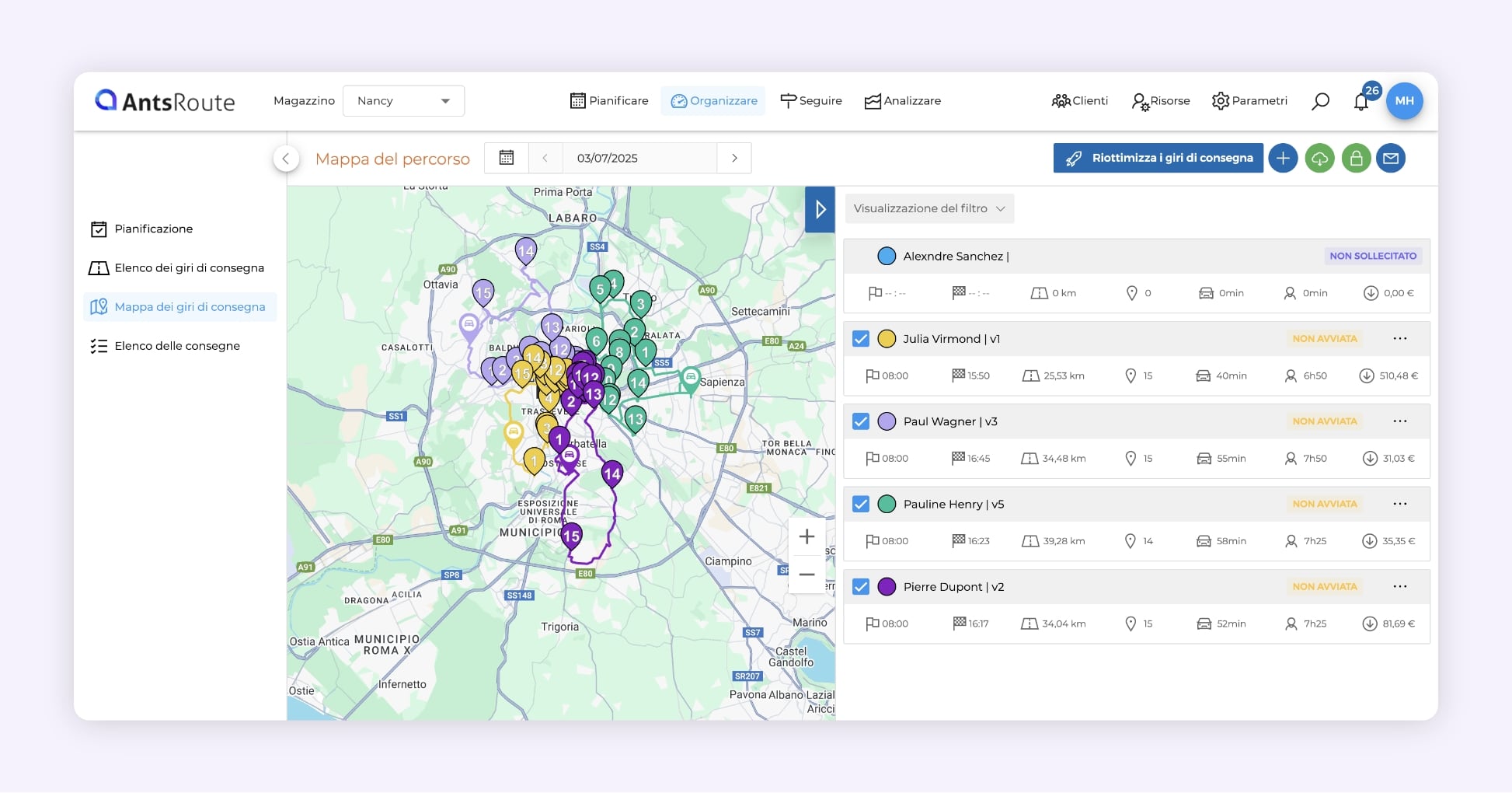Click the green lock icon
This screenshot has height=793, width=1512.
coord(1356,158)
